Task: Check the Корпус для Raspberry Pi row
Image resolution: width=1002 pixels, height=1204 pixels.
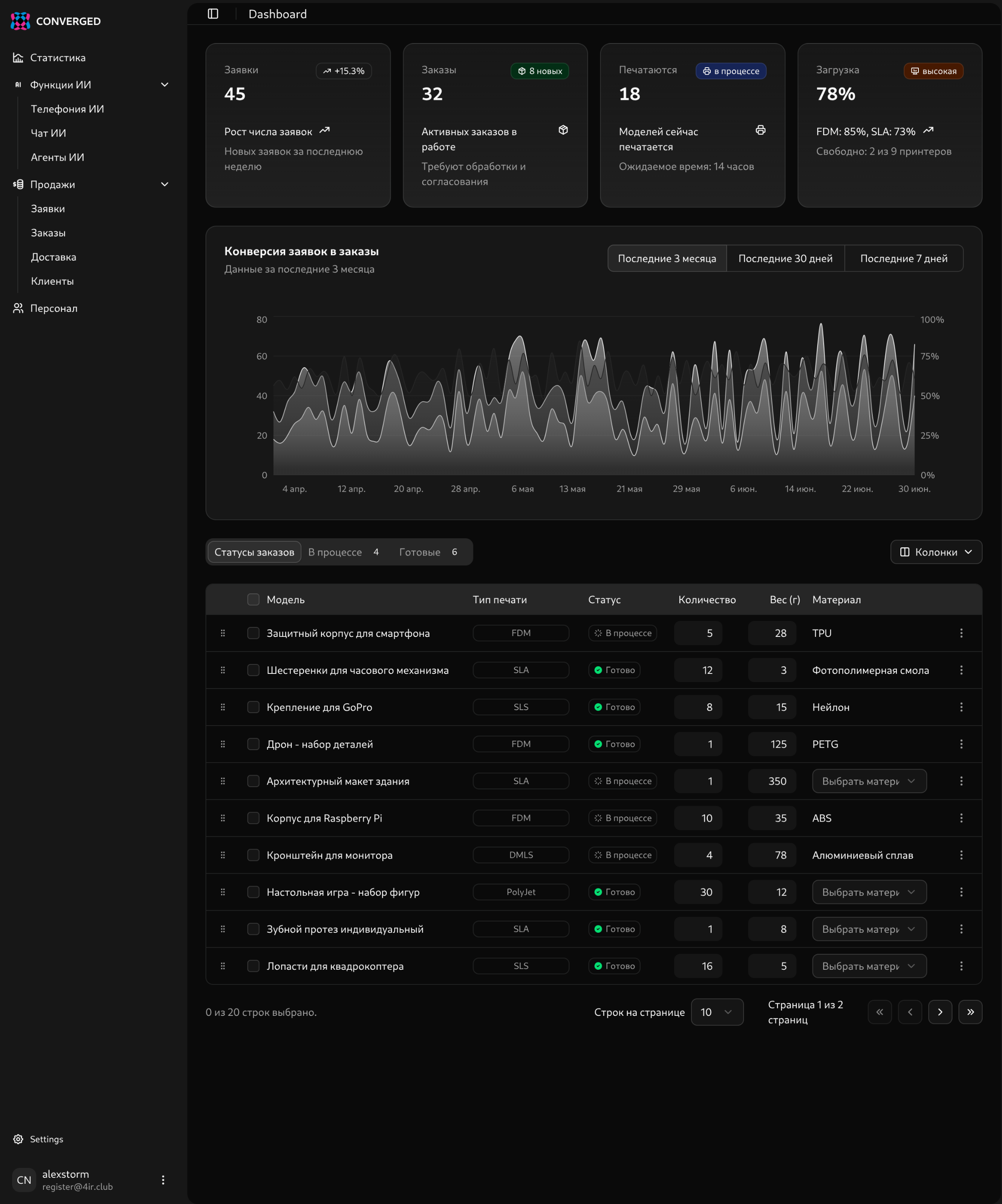Action: (x=253, y=818)
